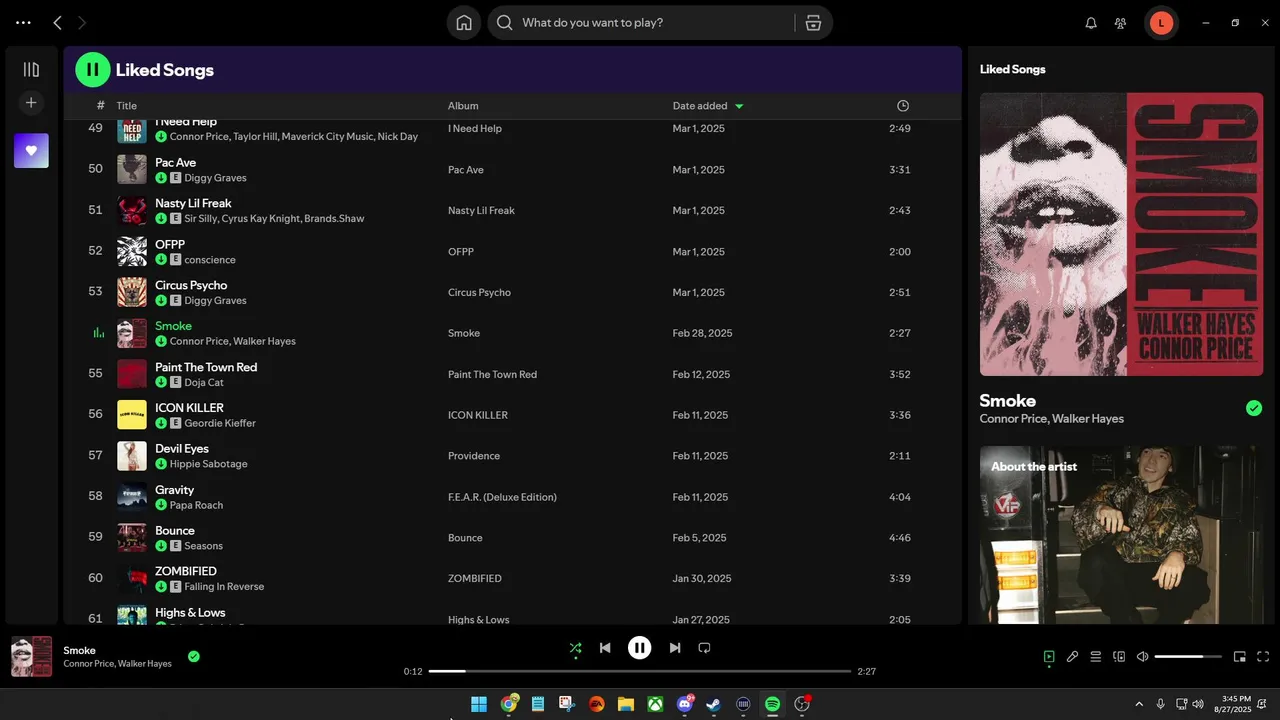Go forward with the right arrow

(82, 23)
